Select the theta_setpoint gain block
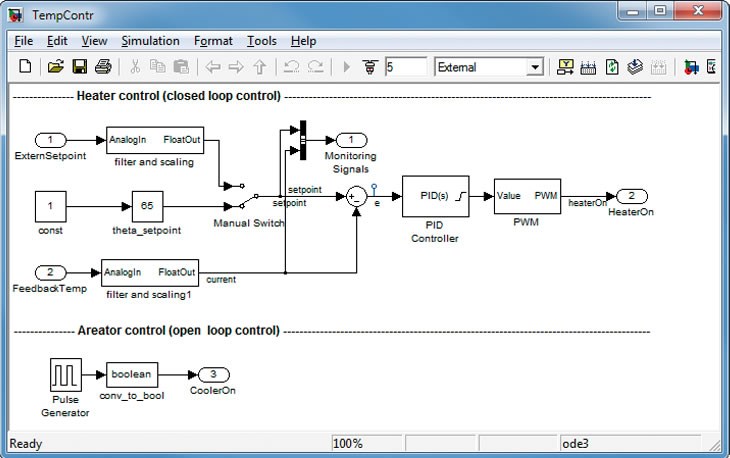Image resolution: width=730 pixels, height=458 pixels. (147, 206)
